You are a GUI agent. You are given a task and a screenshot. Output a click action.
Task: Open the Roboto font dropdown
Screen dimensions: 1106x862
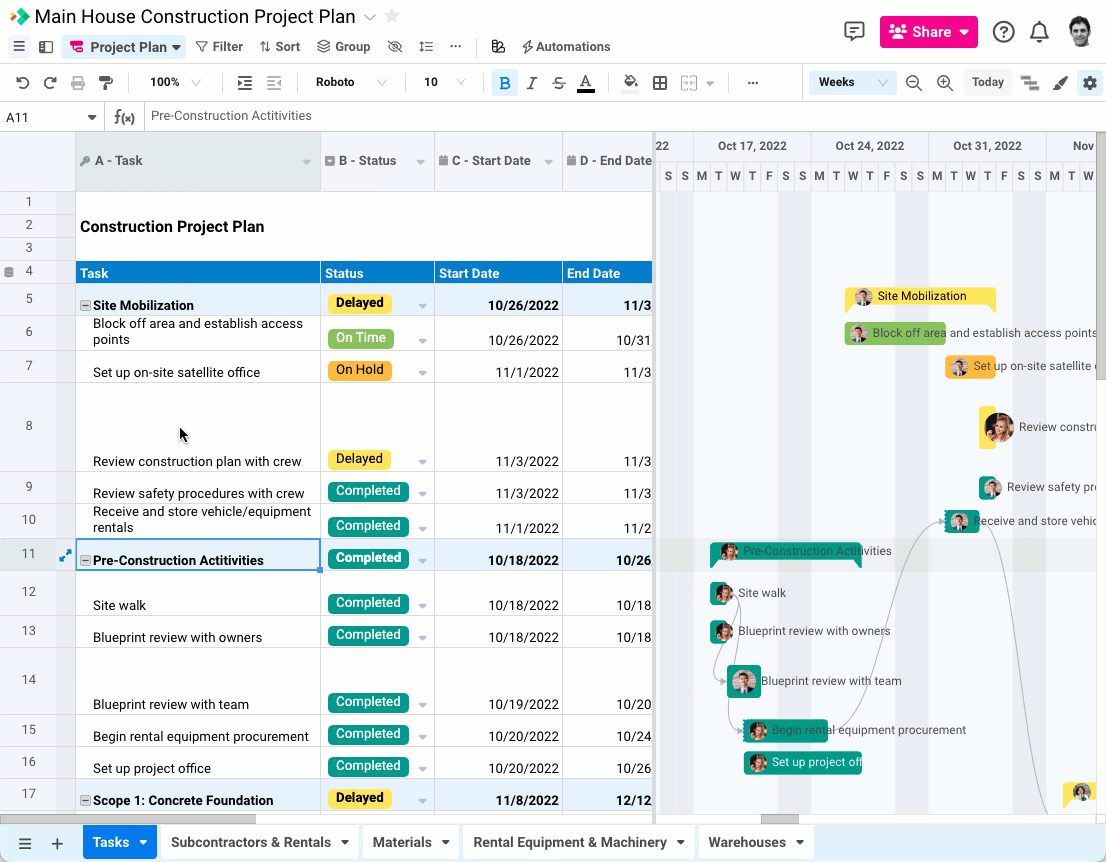[351, 83]
